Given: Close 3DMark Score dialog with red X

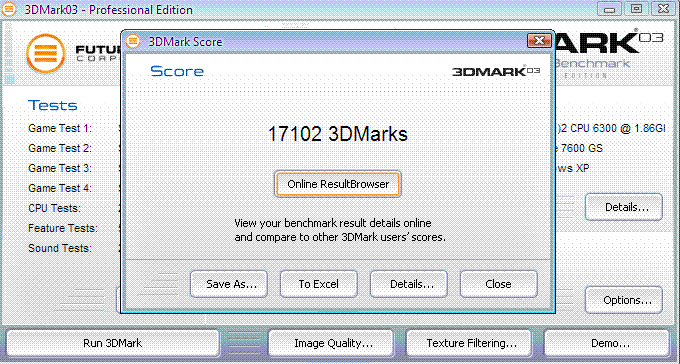Looking at the screenshot, I should (x=539, y=41).
